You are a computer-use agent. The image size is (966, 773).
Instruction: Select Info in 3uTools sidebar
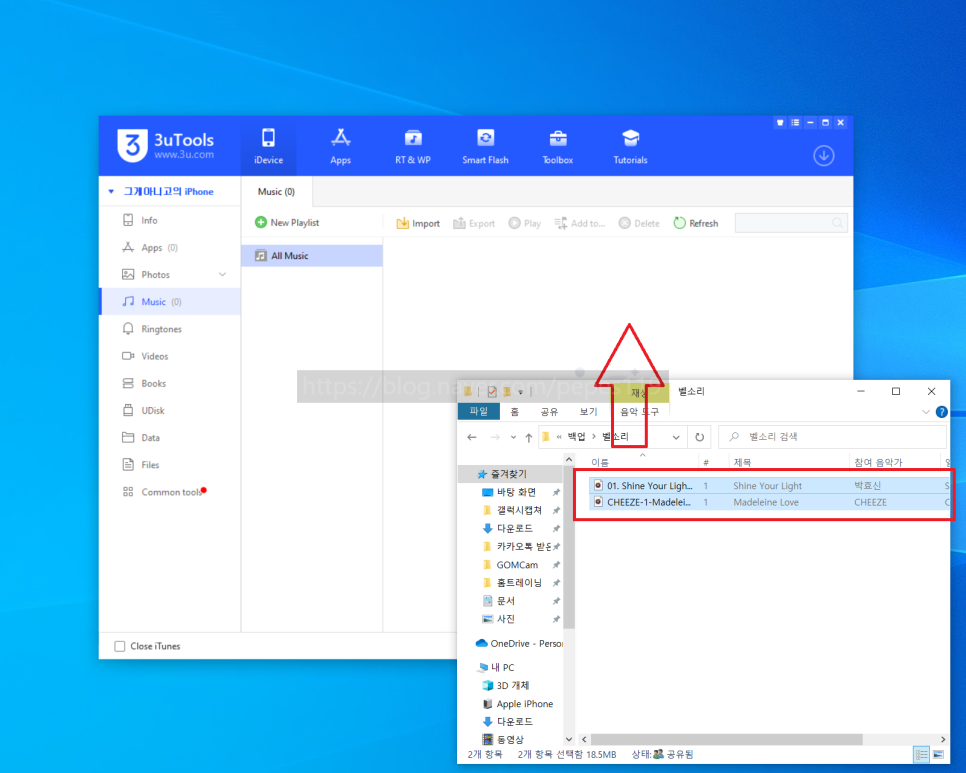(170, 220)
